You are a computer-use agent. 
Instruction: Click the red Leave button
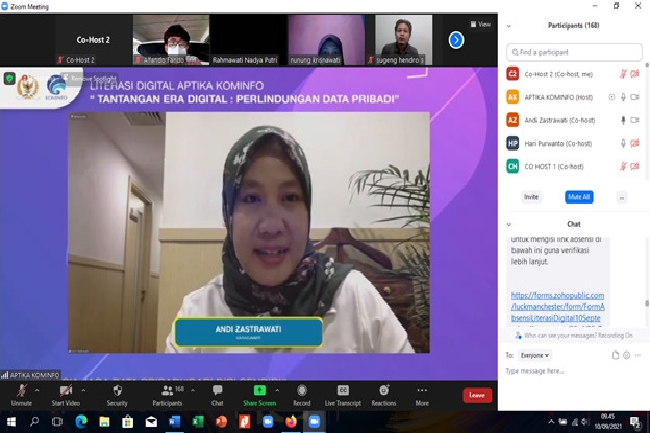click(477, 395)
